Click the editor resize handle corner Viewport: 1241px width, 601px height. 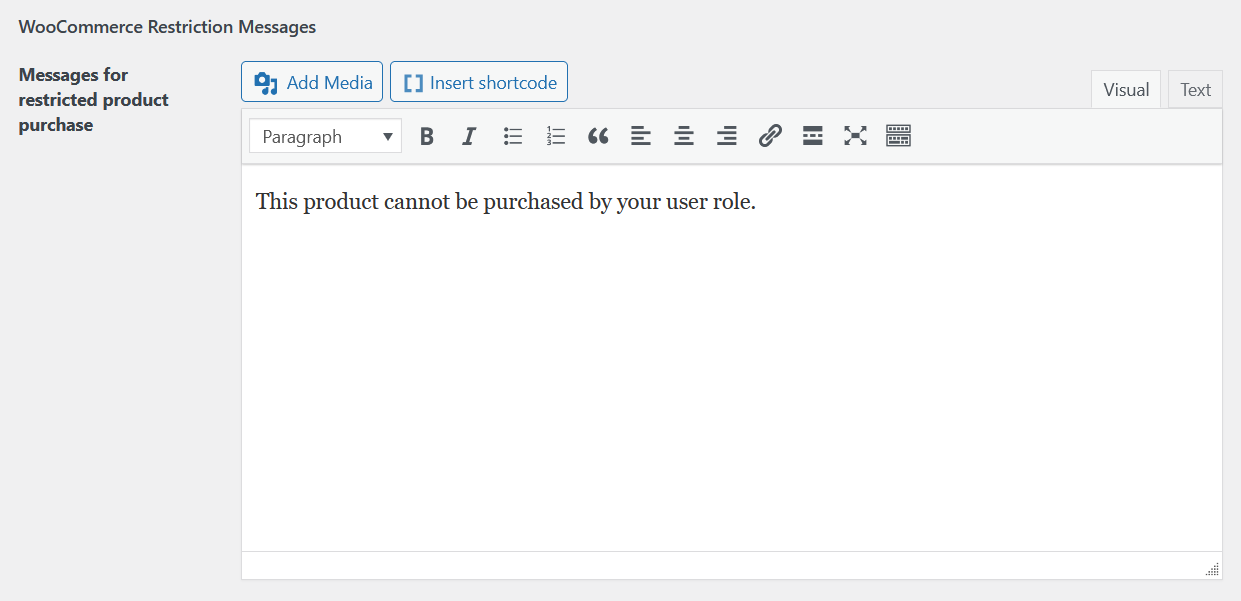[1212, 569]
